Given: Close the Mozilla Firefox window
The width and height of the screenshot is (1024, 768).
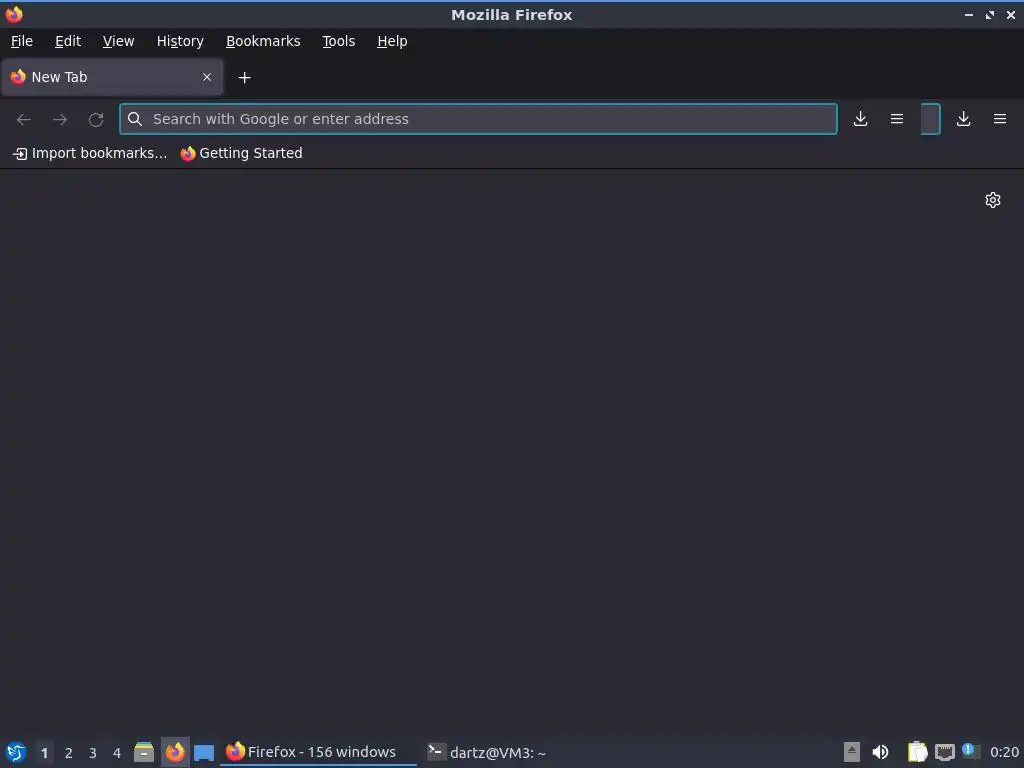Looking at the screenshot, I should click(1011, 14).
